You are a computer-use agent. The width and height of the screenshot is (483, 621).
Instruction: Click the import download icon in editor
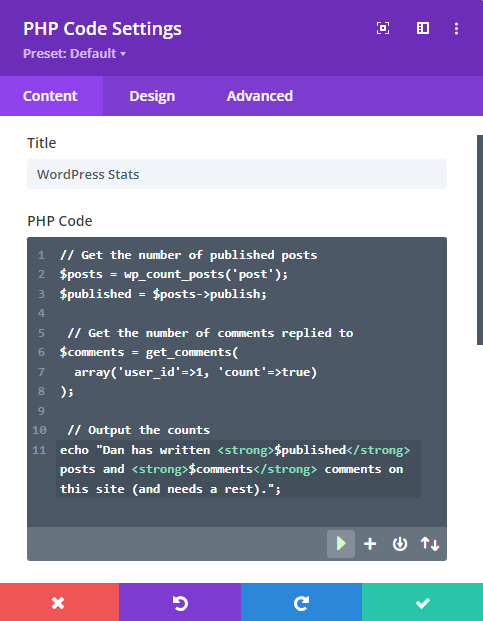400,544
